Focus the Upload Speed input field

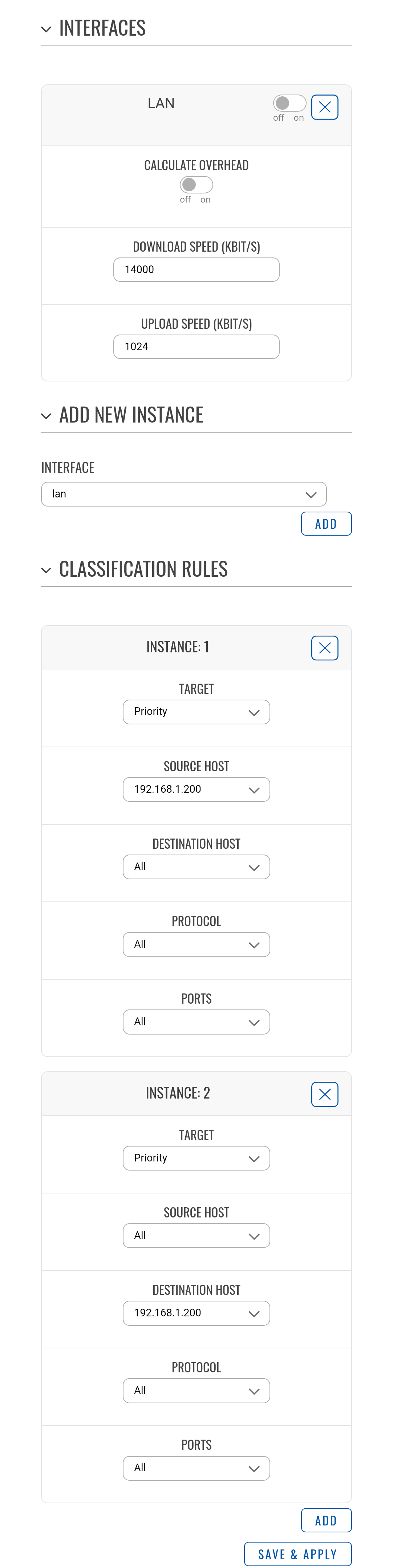[196, 346]
